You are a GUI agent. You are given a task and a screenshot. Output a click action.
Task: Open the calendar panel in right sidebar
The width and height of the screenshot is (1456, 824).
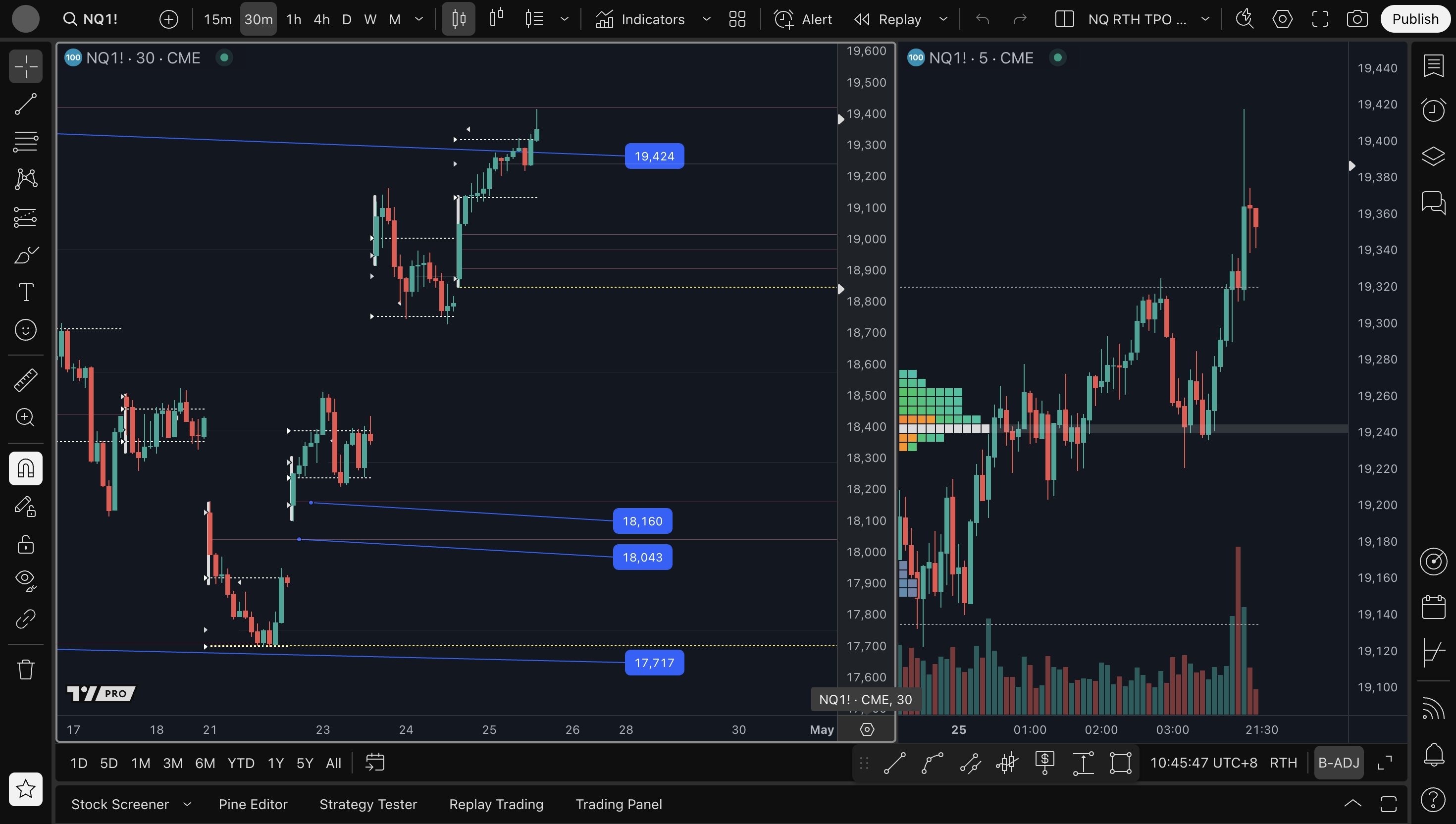1433,607
